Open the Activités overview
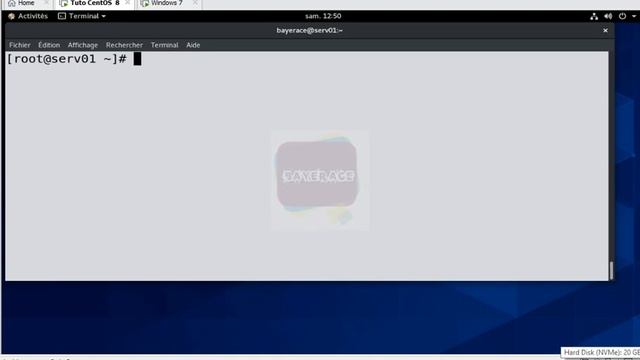 point(28,16)
